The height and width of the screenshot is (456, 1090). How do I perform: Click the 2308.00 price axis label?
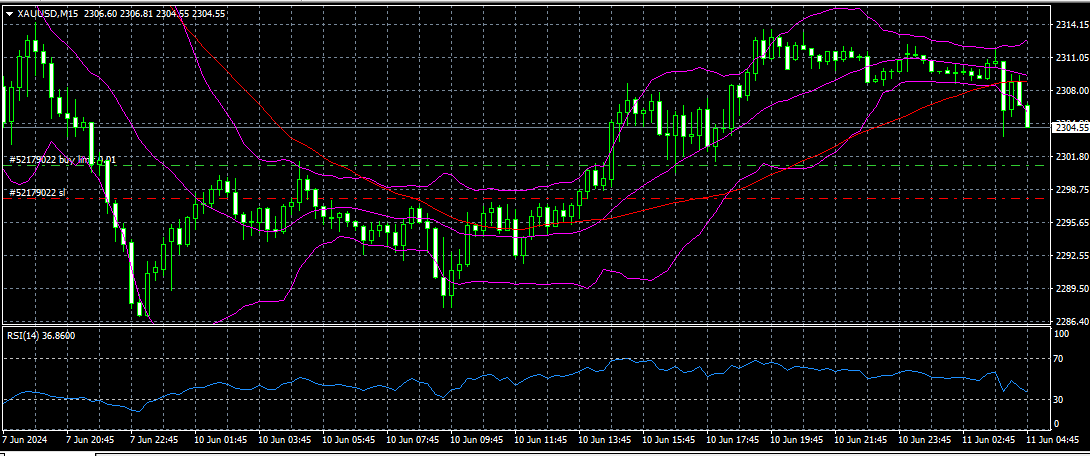tap(1071, 90)
